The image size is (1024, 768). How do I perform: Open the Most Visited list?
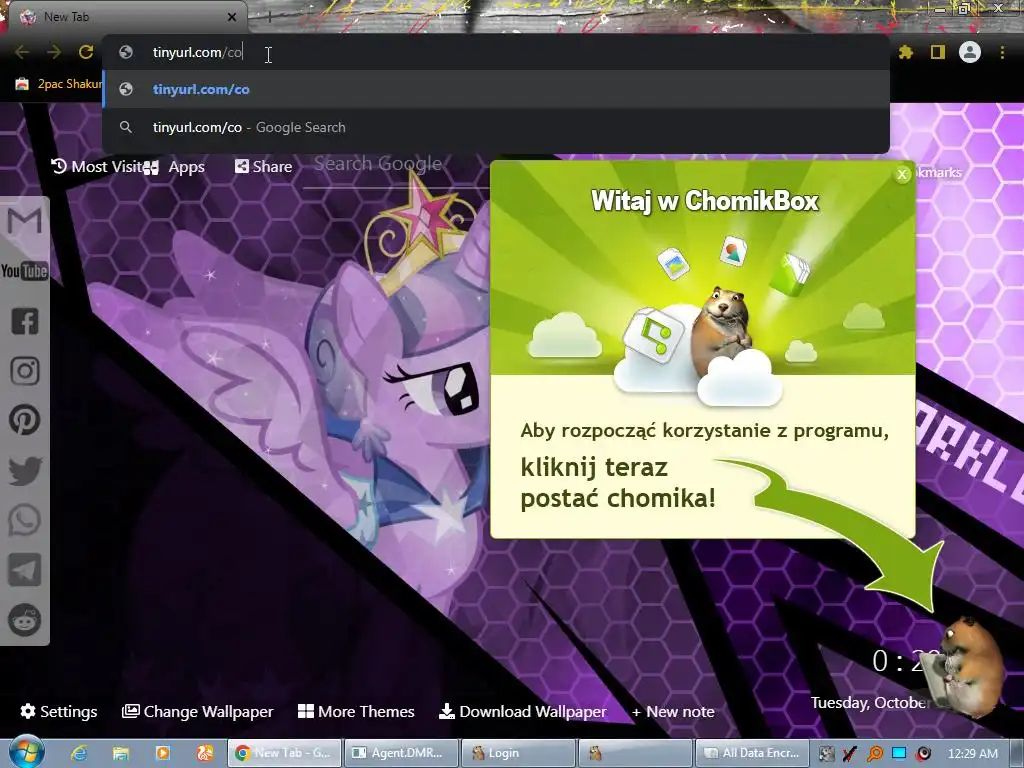point(97,167)
